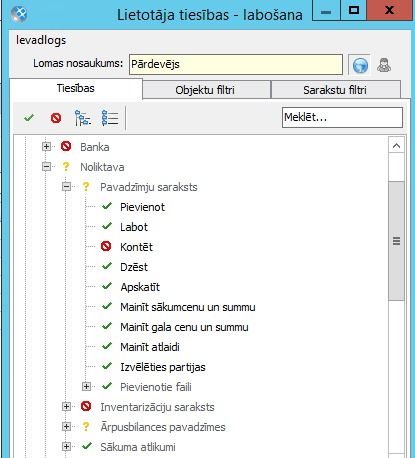Toggle checkmark beside Mainīt sākumcenu un summu
The width and height of the screenshot is (415, 458).
click(107, 306)
